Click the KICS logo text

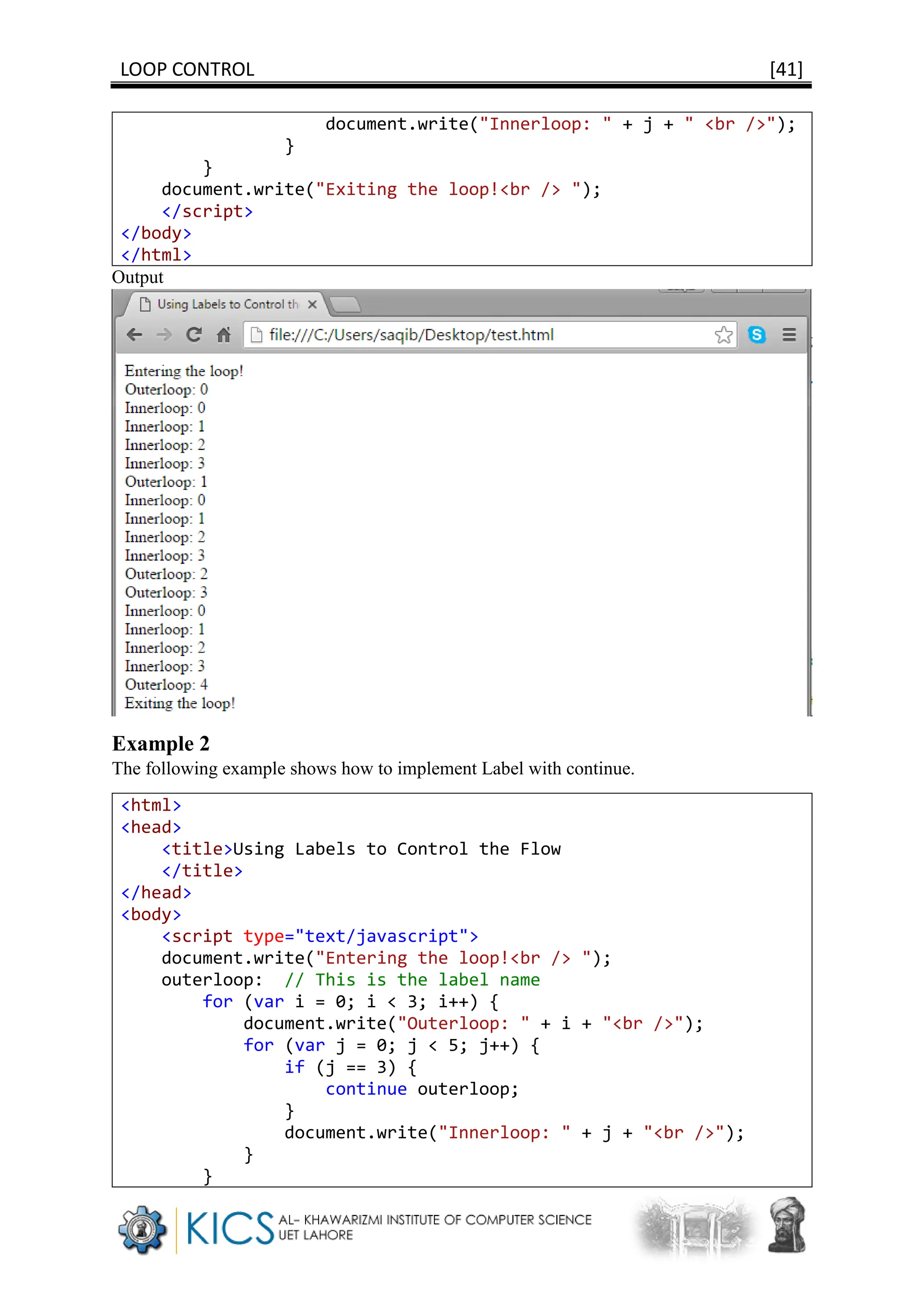(x=230, y=1228)
